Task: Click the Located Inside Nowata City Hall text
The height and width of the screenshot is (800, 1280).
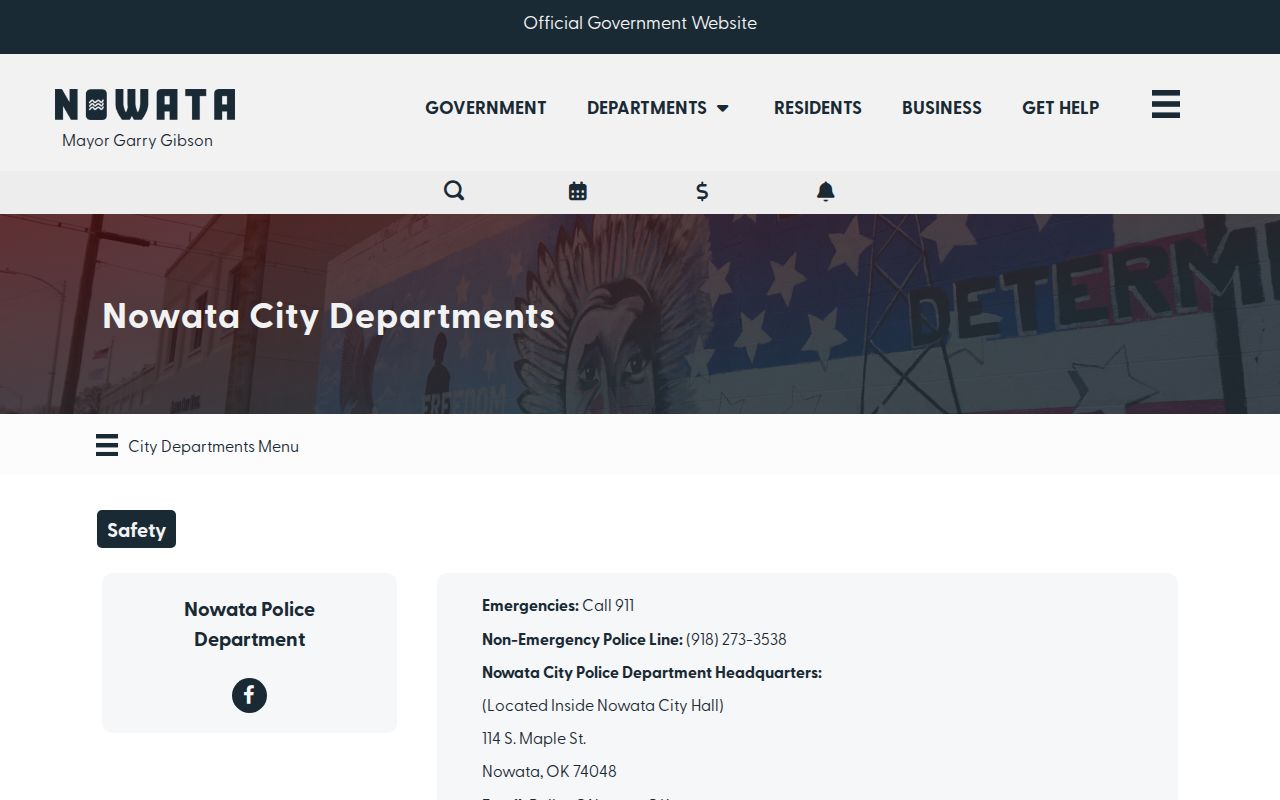Action: pos(603,706)
